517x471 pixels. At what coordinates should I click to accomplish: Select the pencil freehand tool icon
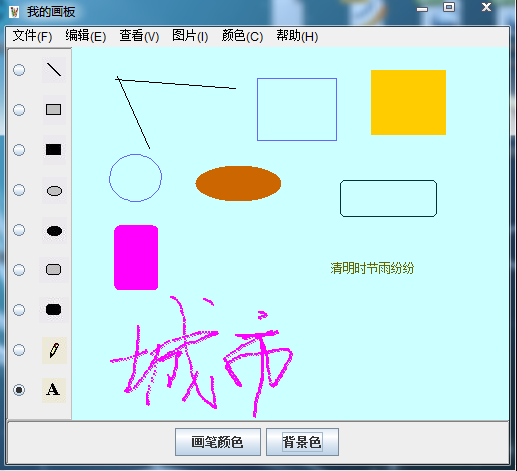tap(54, 350)
